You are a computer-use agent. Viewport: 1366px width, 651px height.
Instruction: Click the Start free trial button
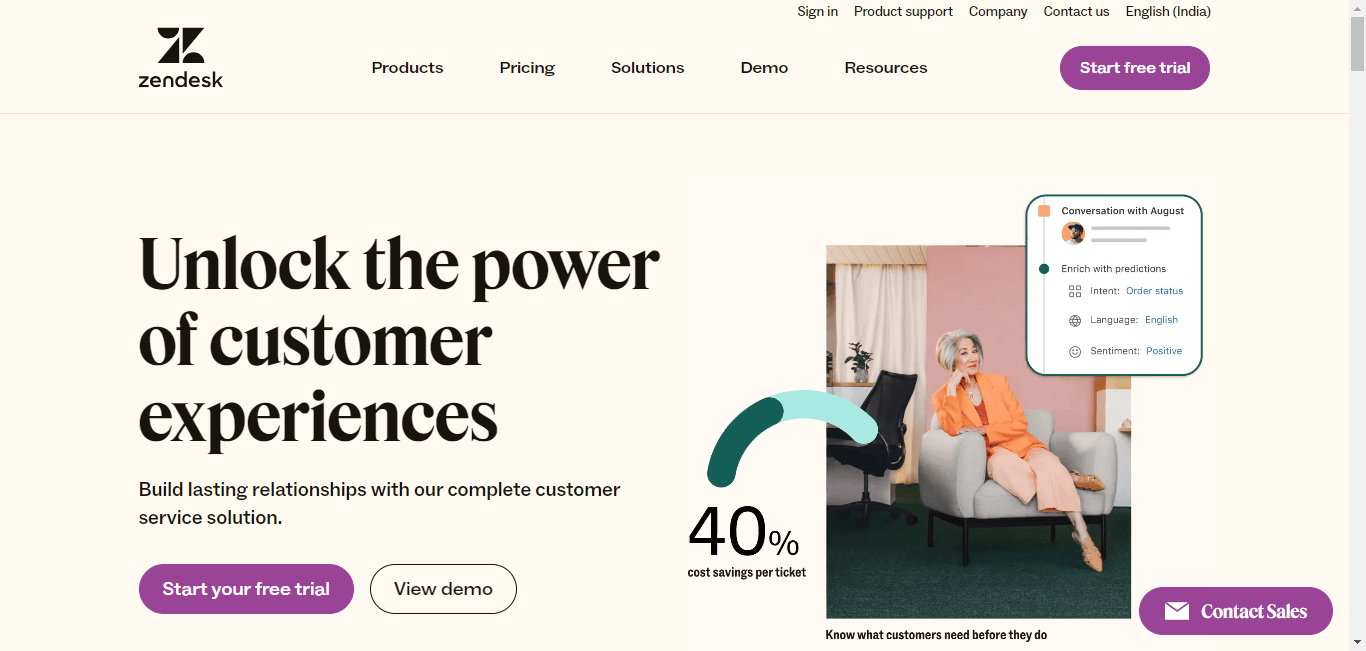pos(1134,67)
